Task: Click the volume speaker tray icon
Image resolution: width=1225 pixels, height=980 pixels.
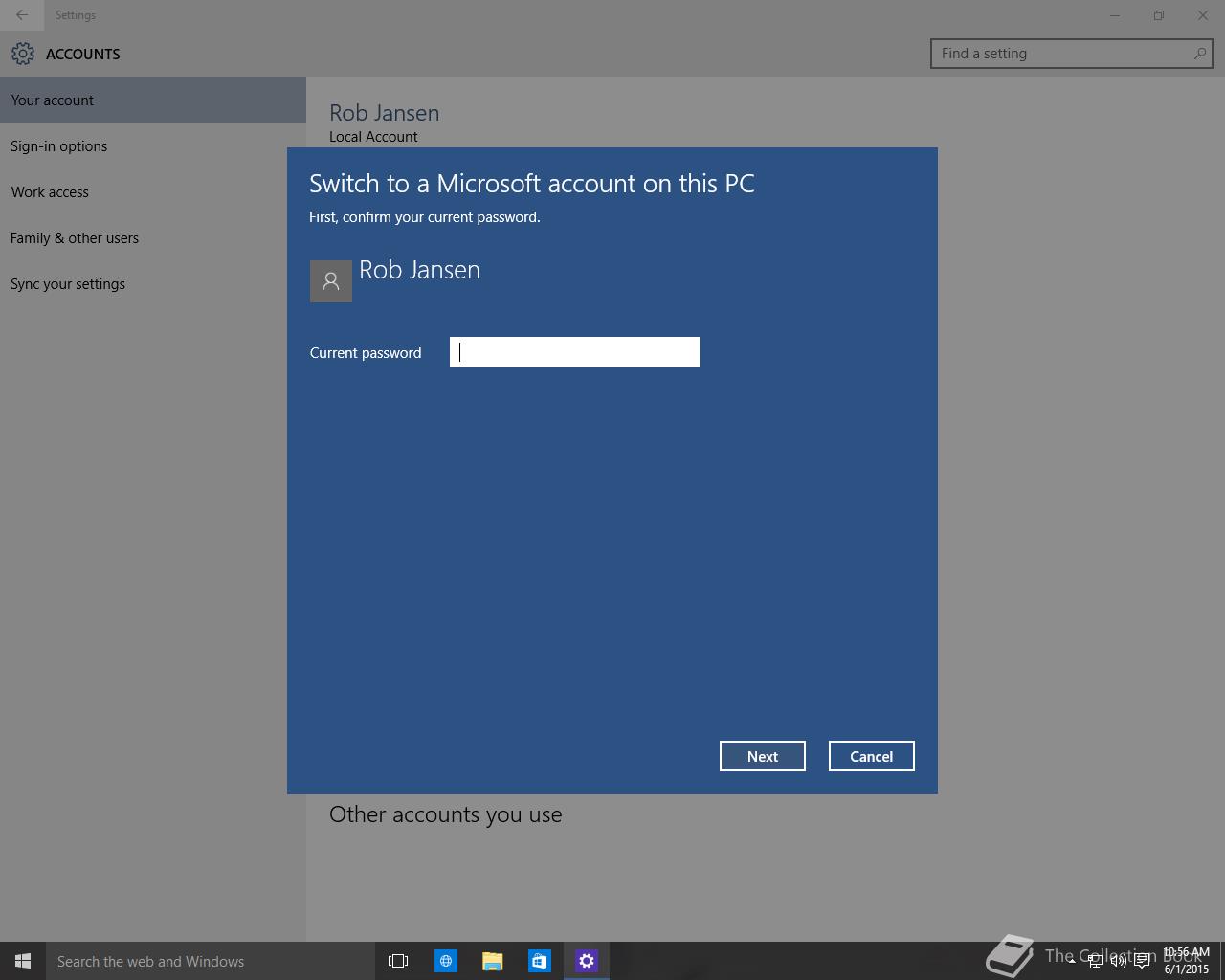Action: (x=1118, y=961)
